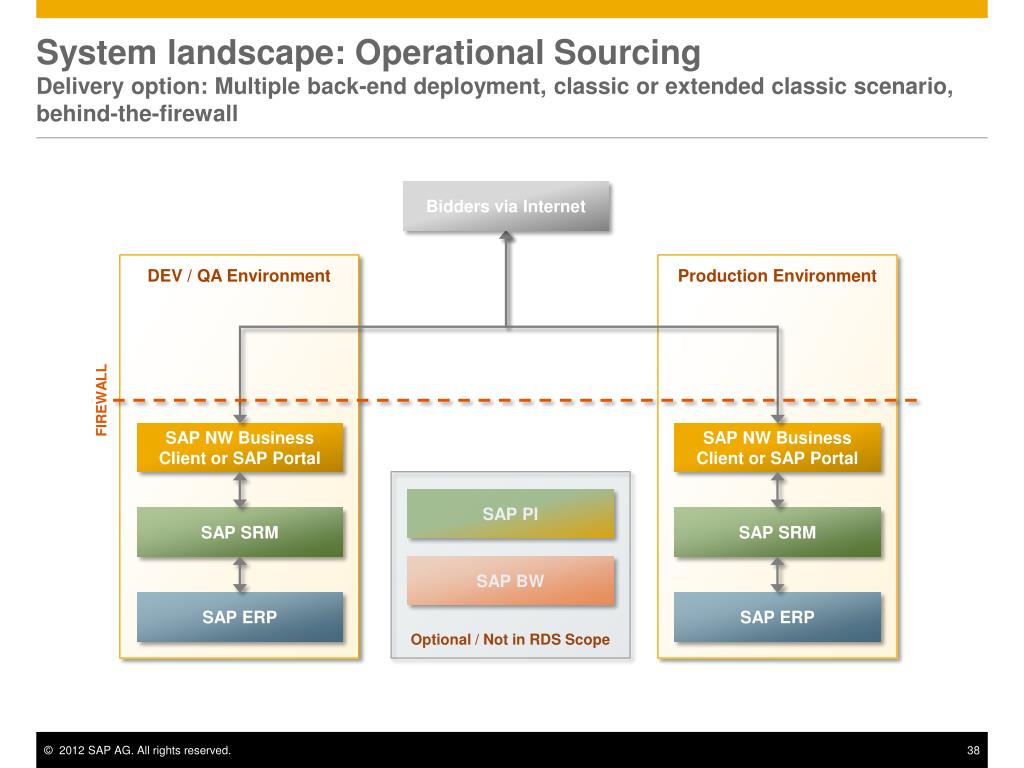Click the DEV / QA Environment heading

click(239, 276)
